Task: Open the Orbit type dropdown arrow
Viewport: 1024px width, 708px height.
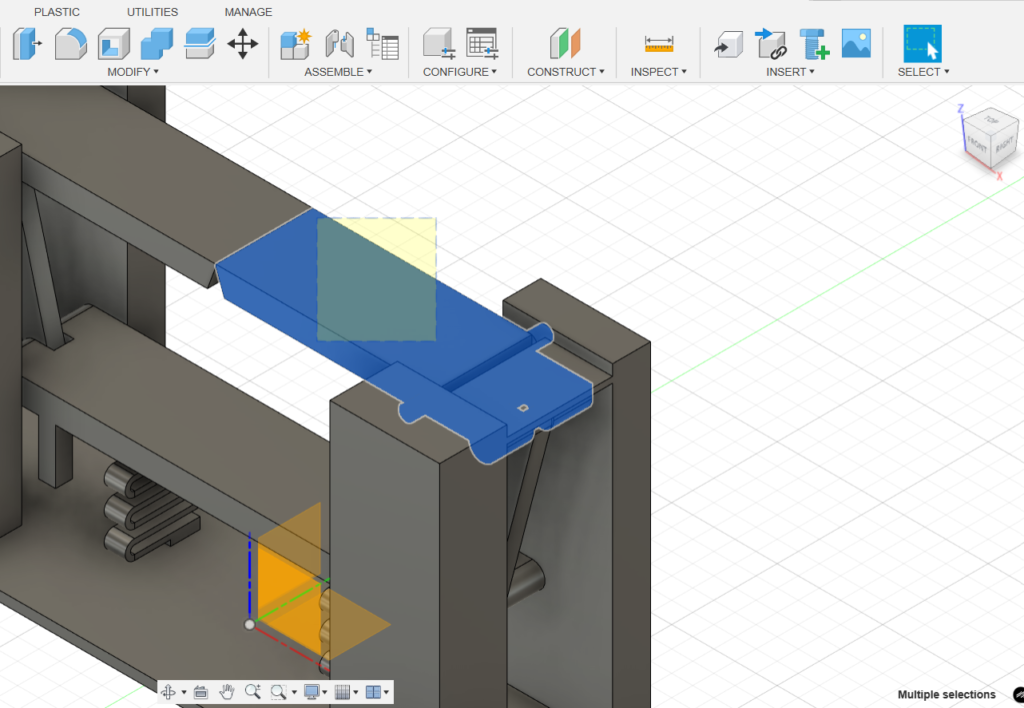Action: pos(184,692)
